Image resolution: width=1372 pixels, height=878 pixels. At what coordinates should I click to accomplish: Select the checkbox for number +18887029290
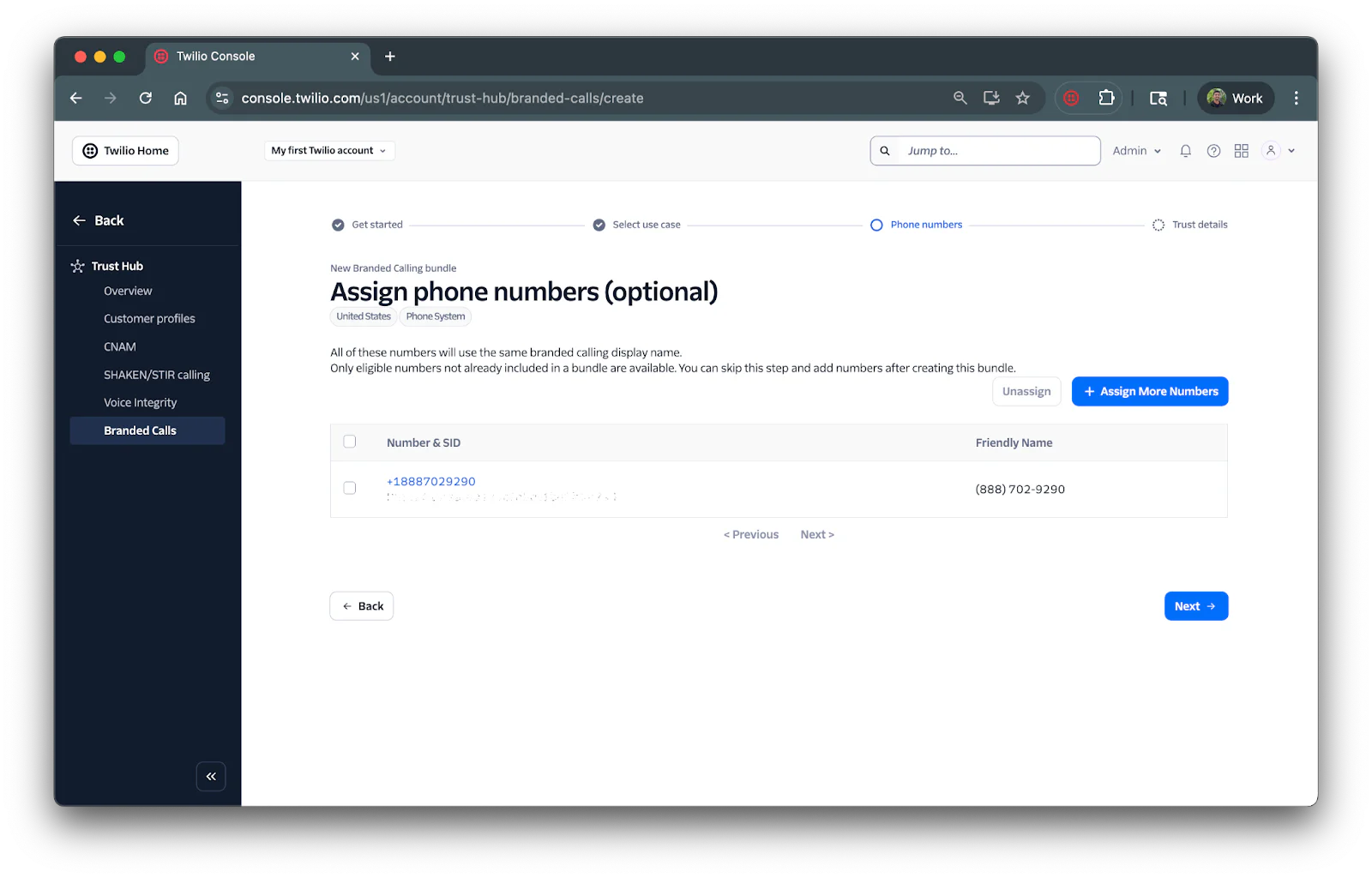tap(349, 487)
